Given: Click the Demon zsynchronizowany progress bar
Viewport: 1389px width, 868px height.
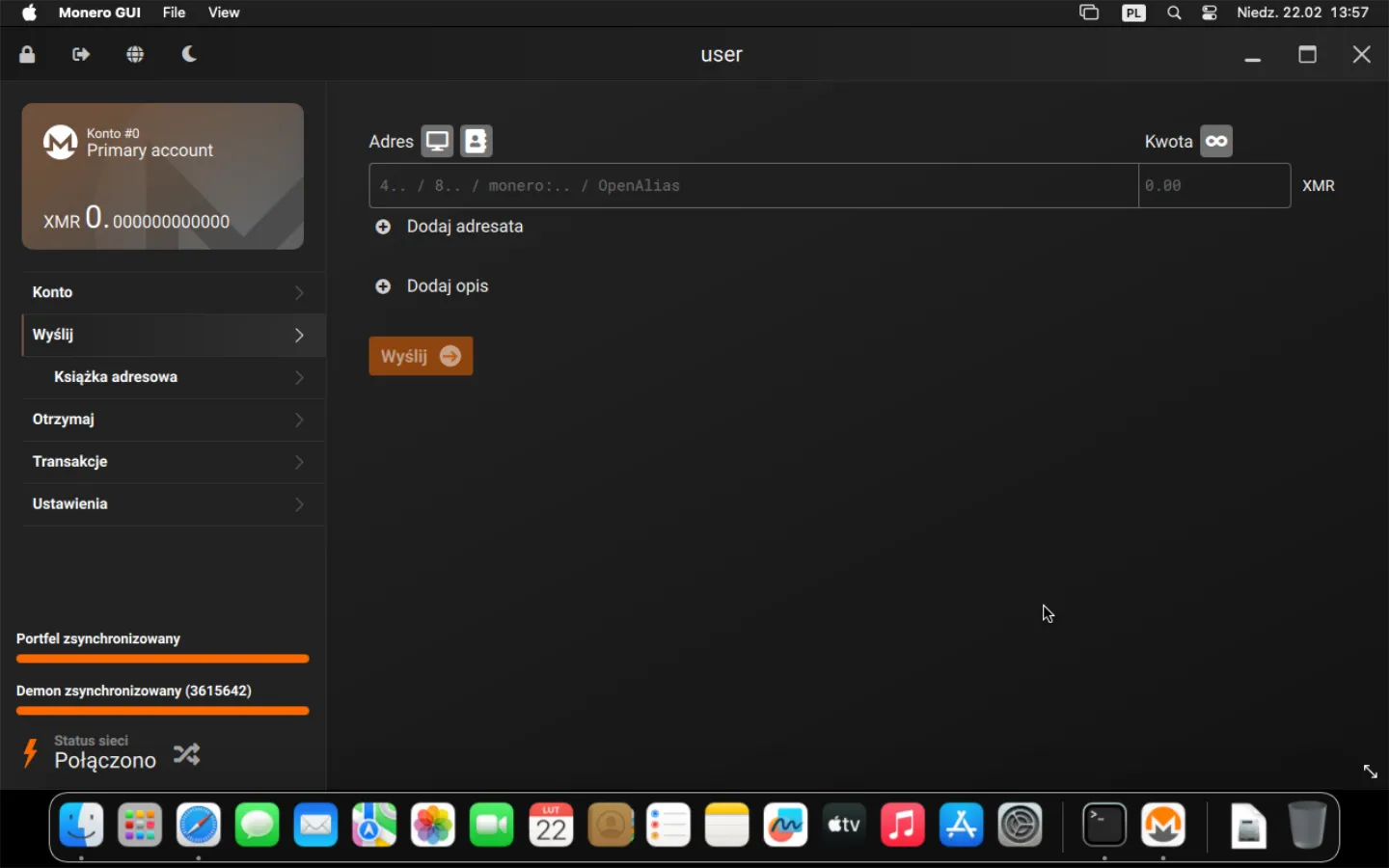Looking at the screenshot, I should click(163, 711).
